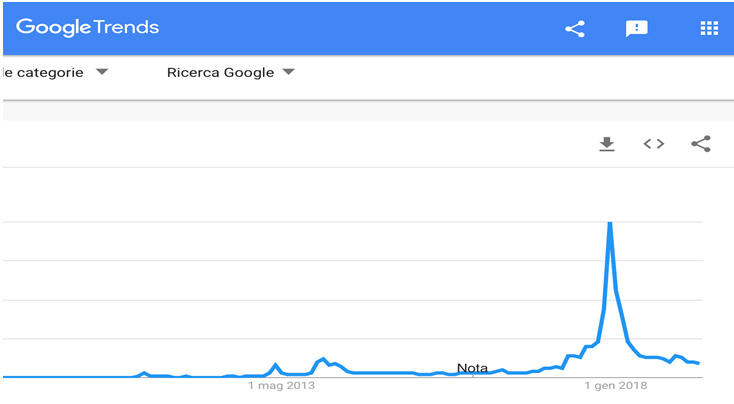This screenshot has width=734, height=404.
Task: Click the right end of the trend line
Action: point(698,363)
